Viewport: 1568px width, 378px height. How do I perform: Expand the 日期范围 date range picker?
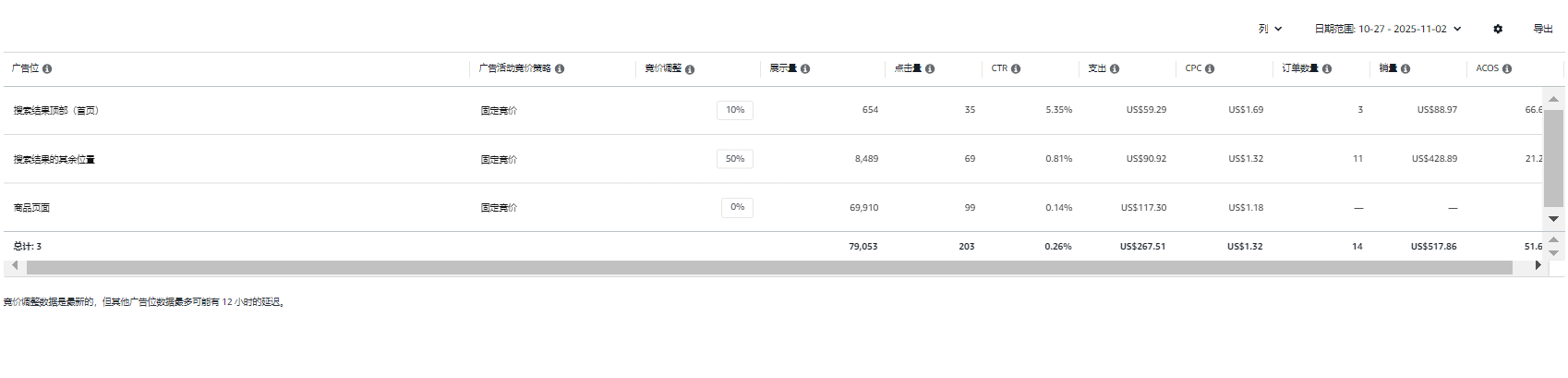click(x=1387, y=30)
